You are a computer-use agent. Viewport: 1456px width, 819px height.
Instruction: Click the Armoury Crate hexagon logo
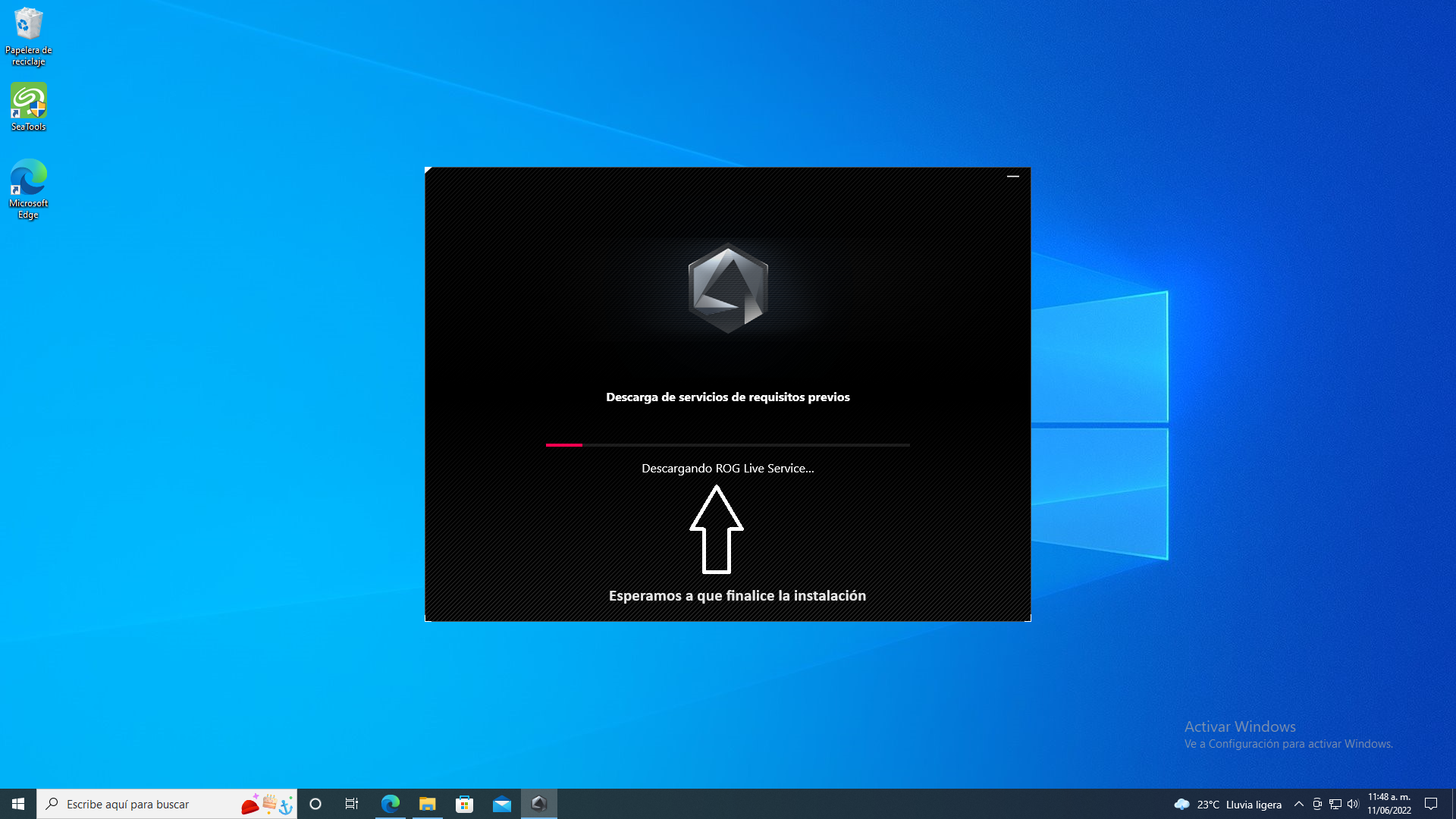tap(728, 288)
